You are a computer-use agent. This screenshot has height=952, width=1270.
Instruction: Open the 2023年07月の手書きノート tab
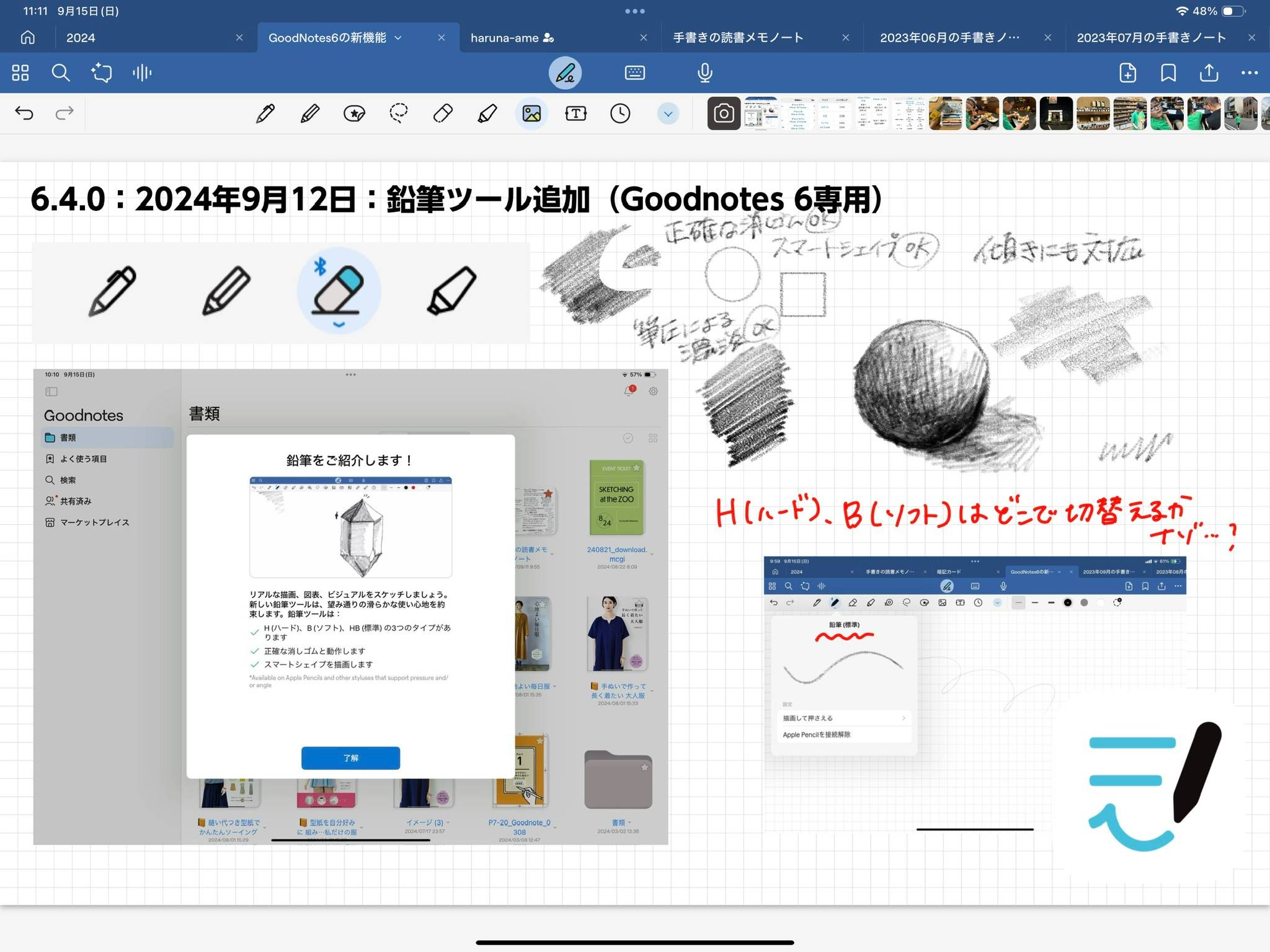coord(1152,38)
